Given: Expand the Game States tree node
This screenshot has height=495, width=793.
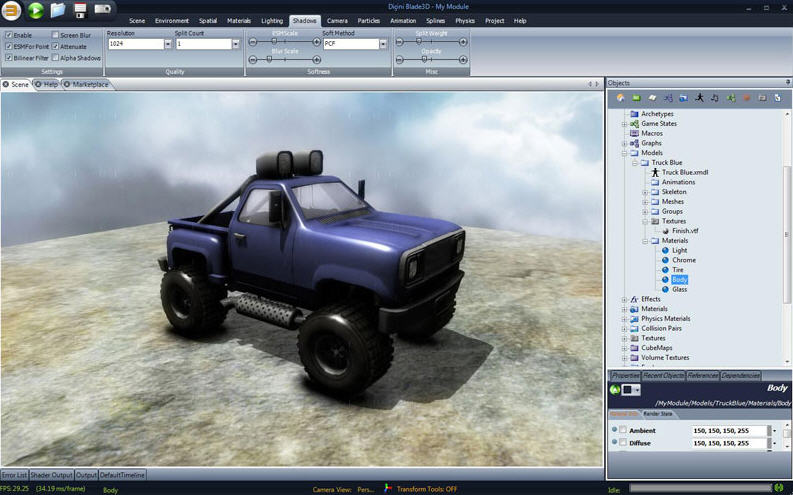Looking at the screenshot, I should coord(624,124).
